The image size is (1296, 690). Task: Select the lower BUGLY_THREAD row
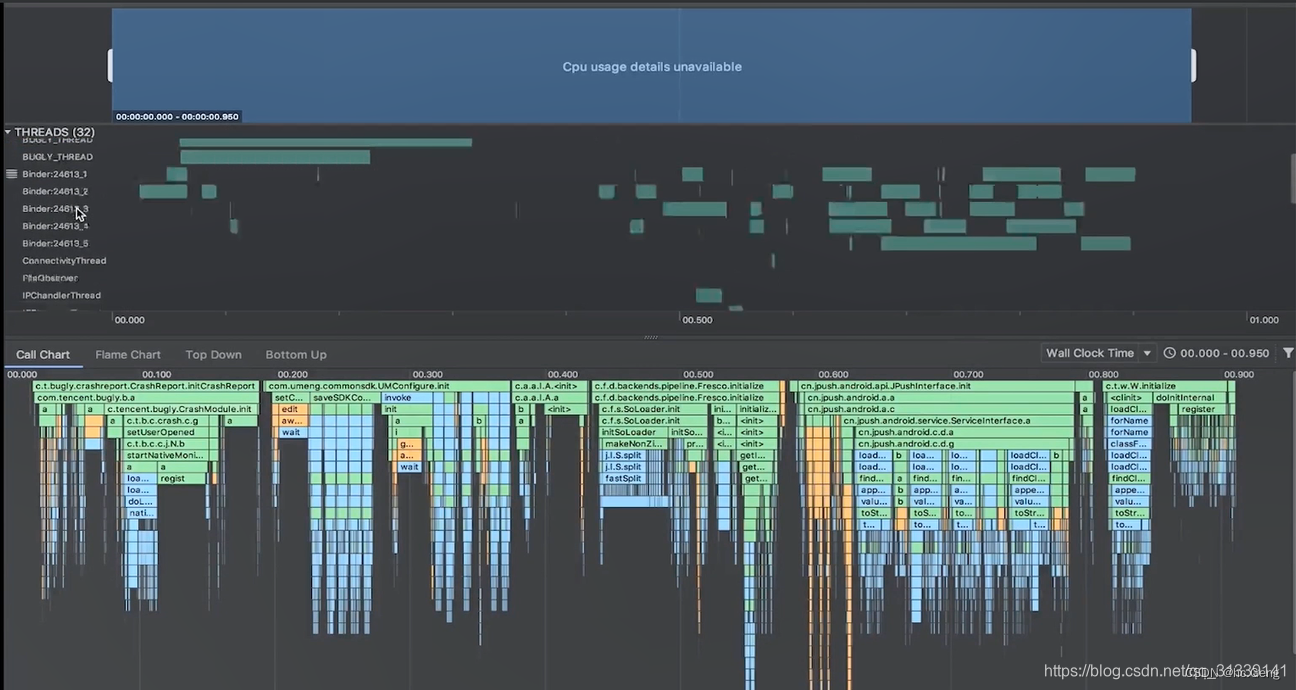click(57, 157)
